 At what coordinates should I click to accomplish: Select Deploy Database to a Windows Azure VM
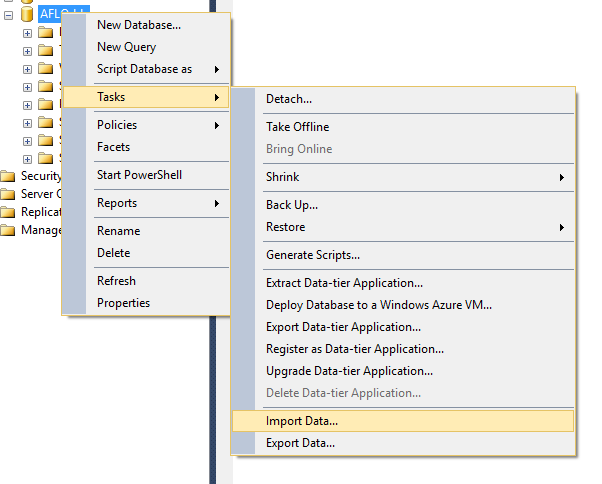click(379, 305)
